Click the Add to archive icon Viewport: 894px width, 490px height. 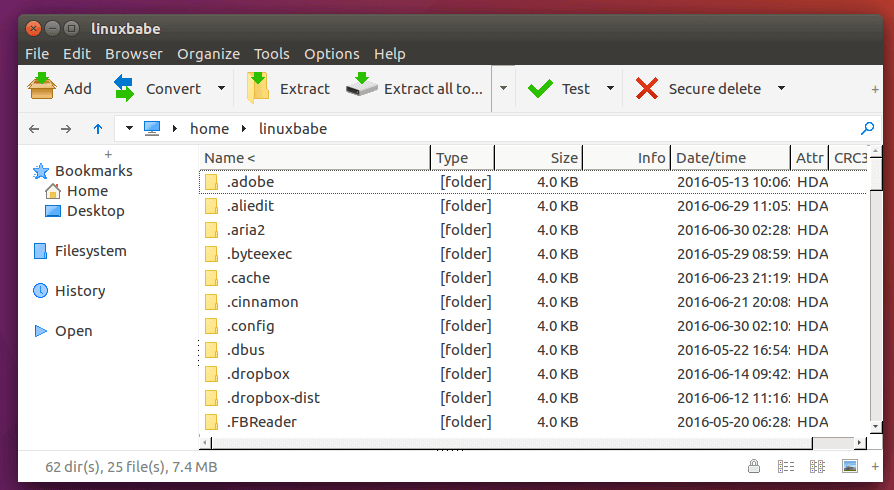click(x=42, y=88)
